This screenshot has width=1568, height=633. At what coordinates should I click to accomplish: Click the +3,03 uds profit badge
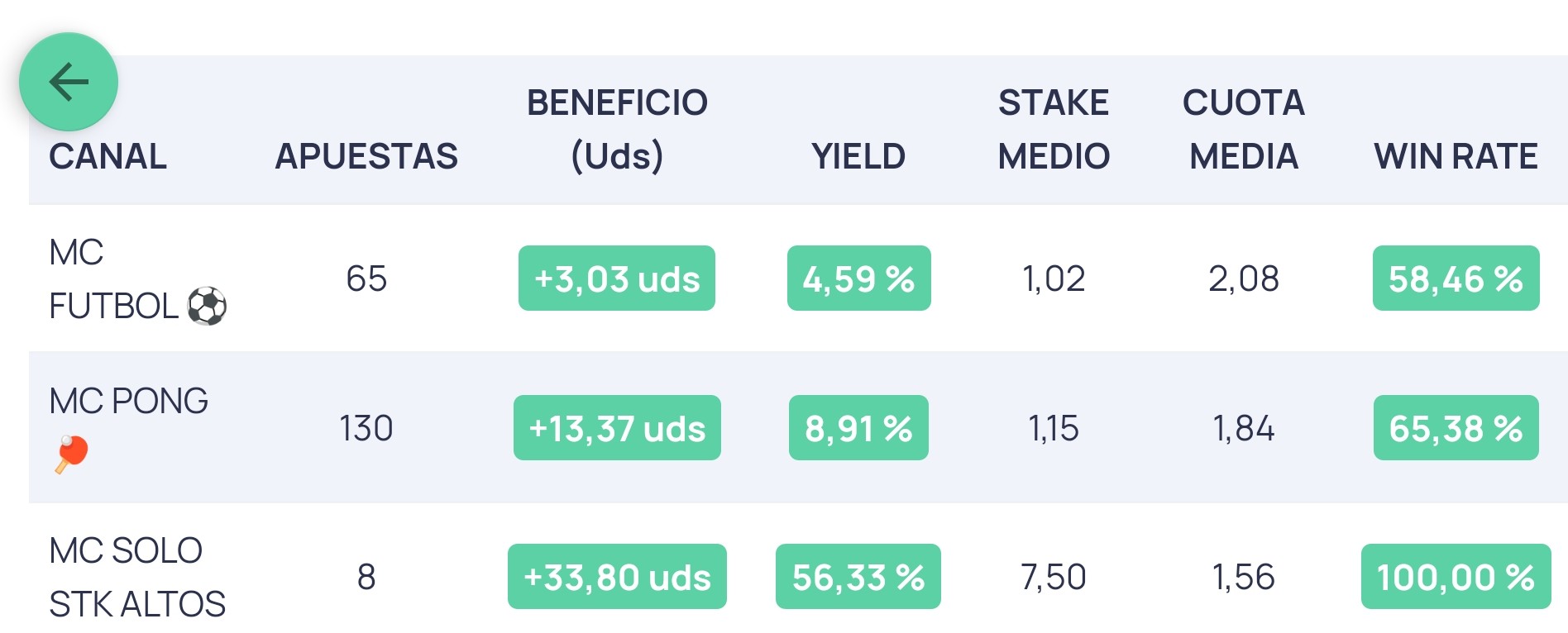[x=617, y=278]
